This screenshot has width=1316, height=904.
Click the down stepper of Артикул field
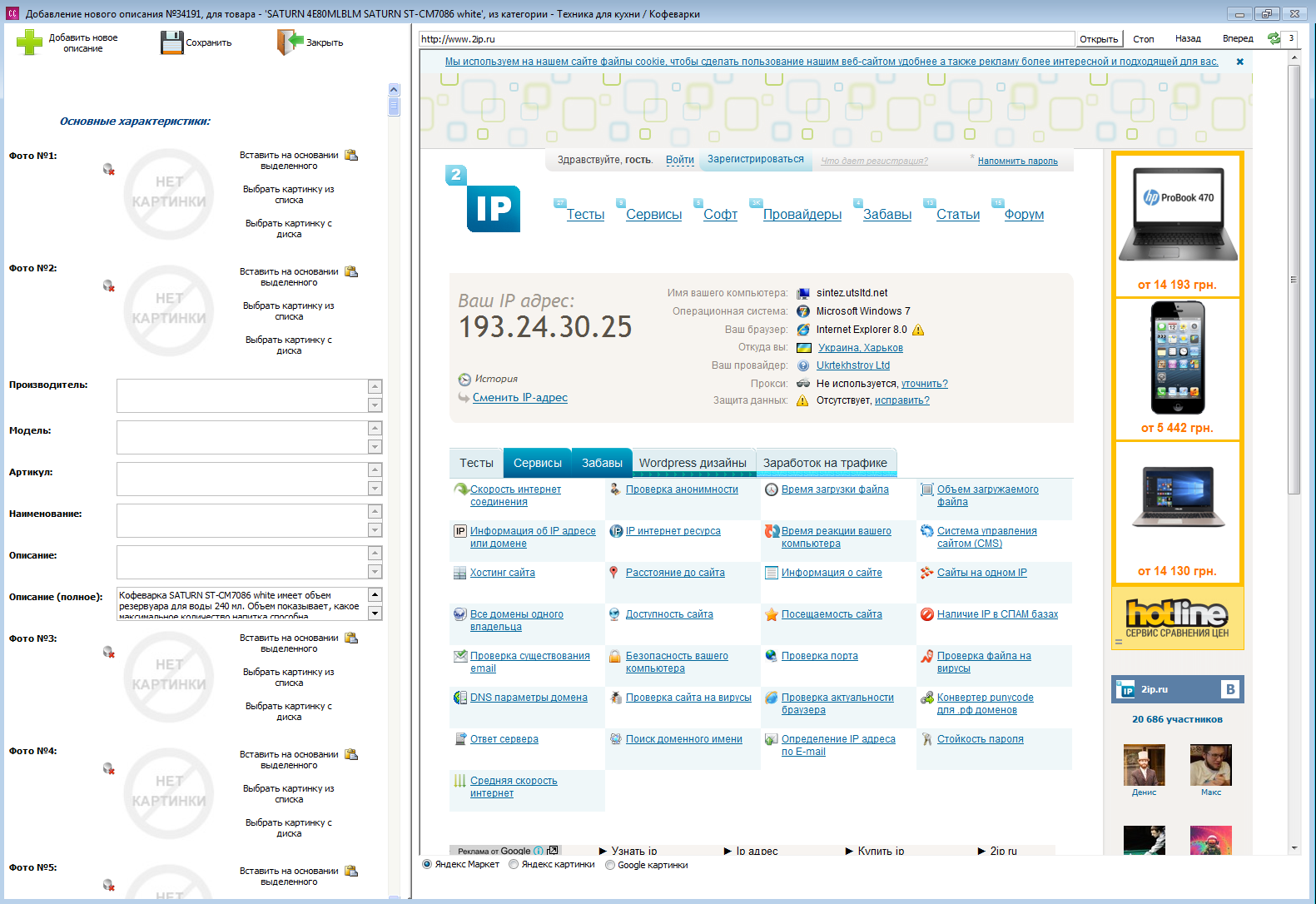[x=375, y=489]
